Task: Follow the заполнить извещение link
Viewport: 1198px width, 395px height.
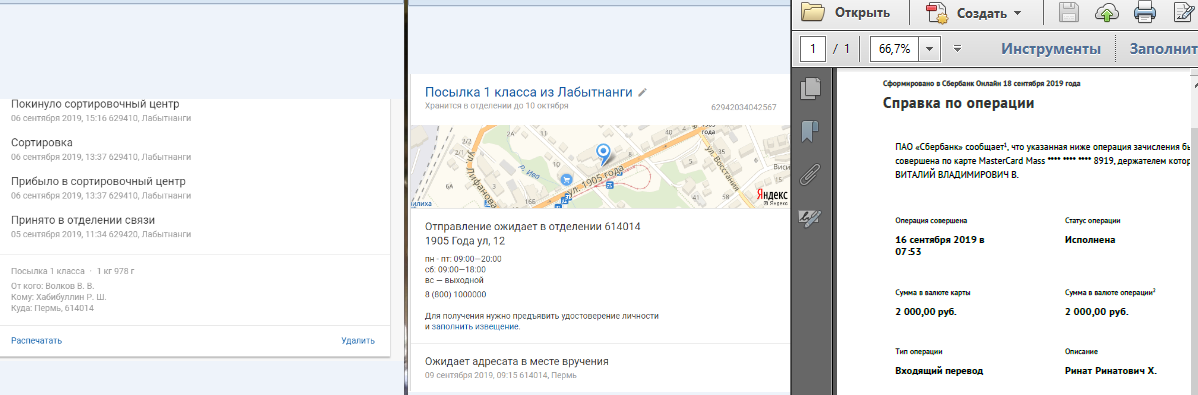Action: pyautogui.click(x=475, y=326)
